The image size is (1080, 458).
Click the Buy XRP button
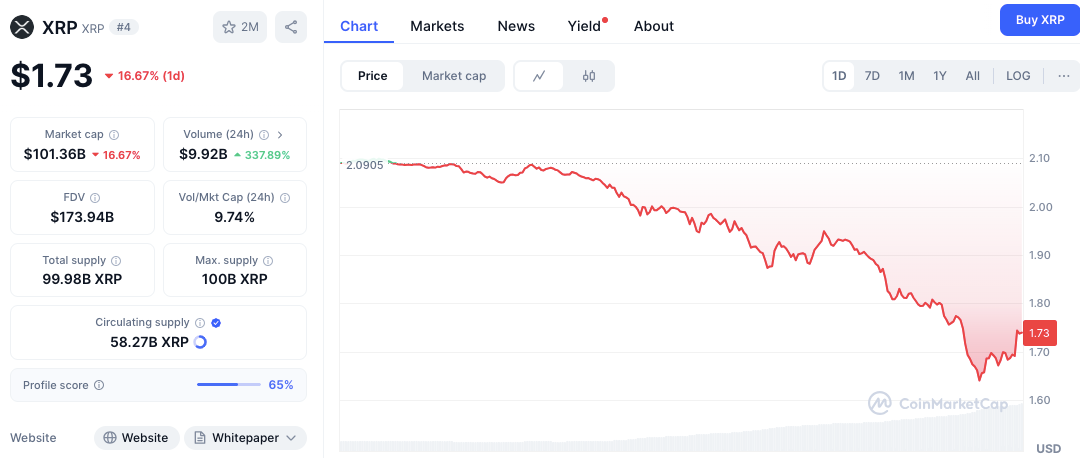1040,20
